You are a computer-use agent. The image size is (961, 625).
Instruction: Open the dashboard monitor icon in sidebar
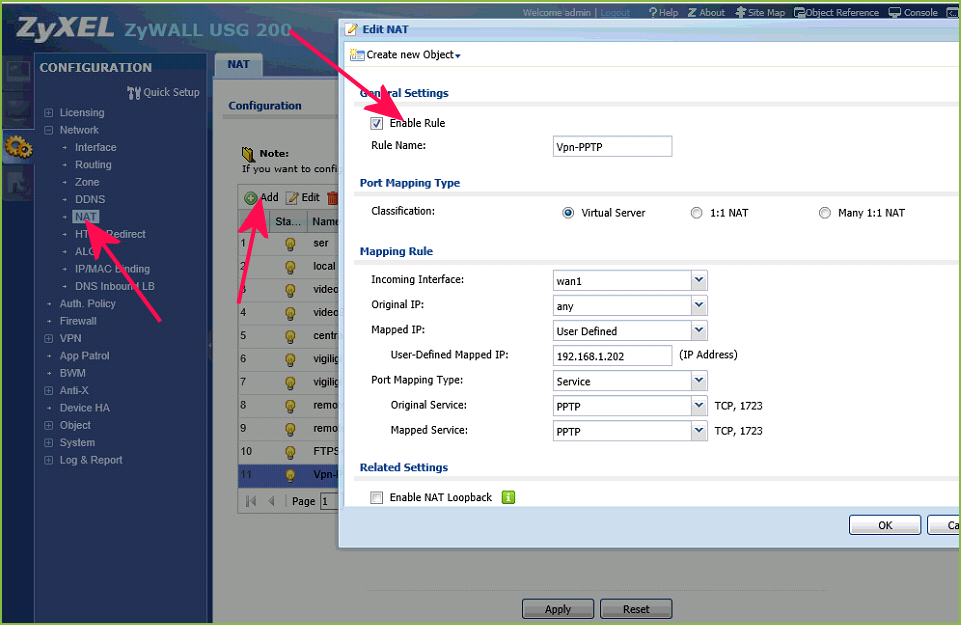(x=17, y=72)
